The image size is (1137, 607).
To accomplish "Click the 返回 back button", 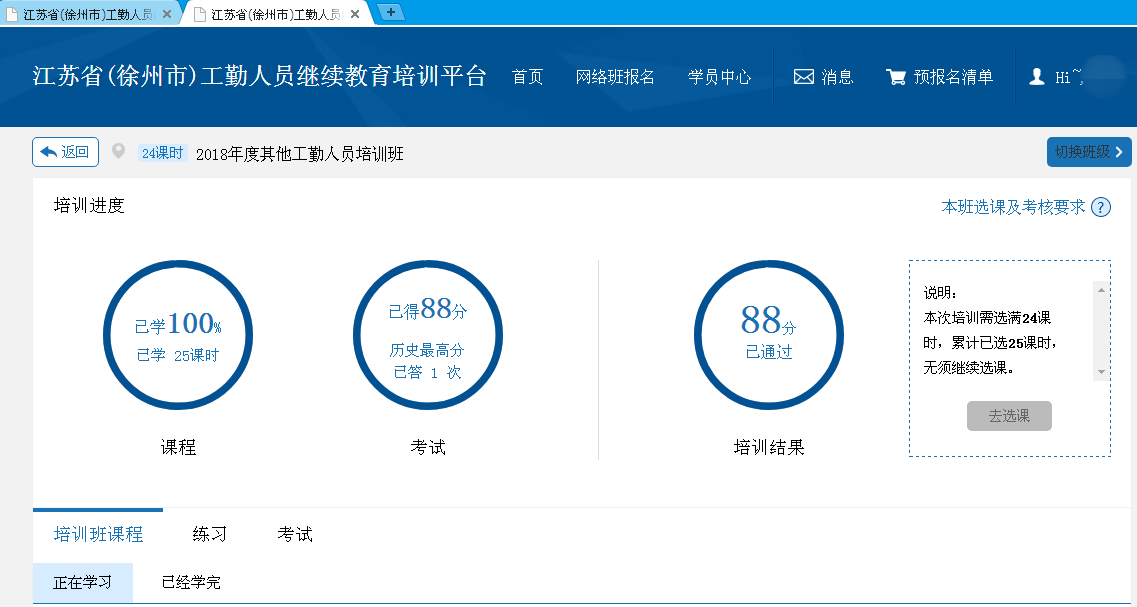I will pos(65,152).
